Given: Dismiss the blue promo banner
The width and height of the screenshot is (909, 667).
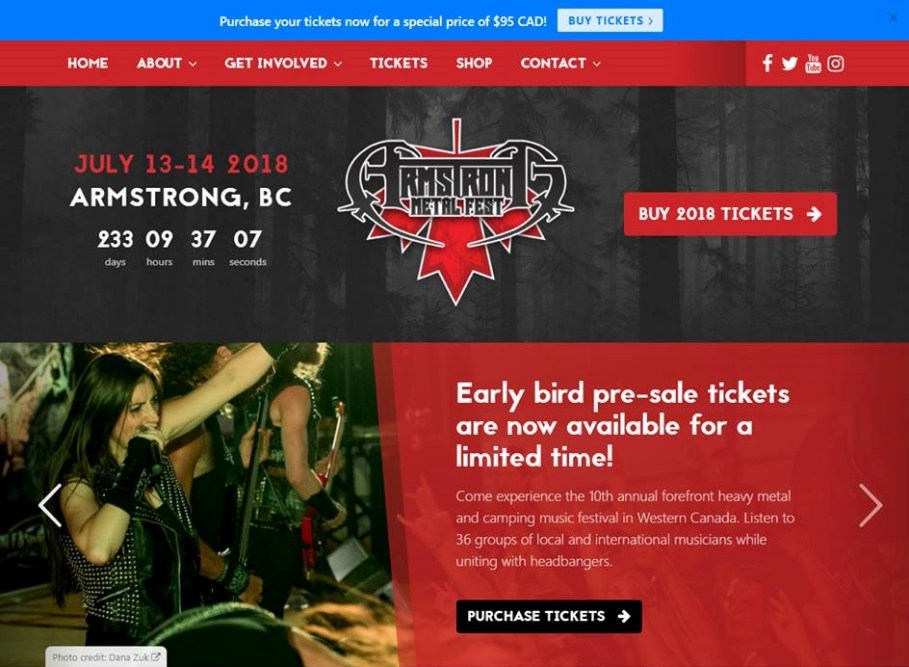Looking at the screenshot, I should click(893, 18).
